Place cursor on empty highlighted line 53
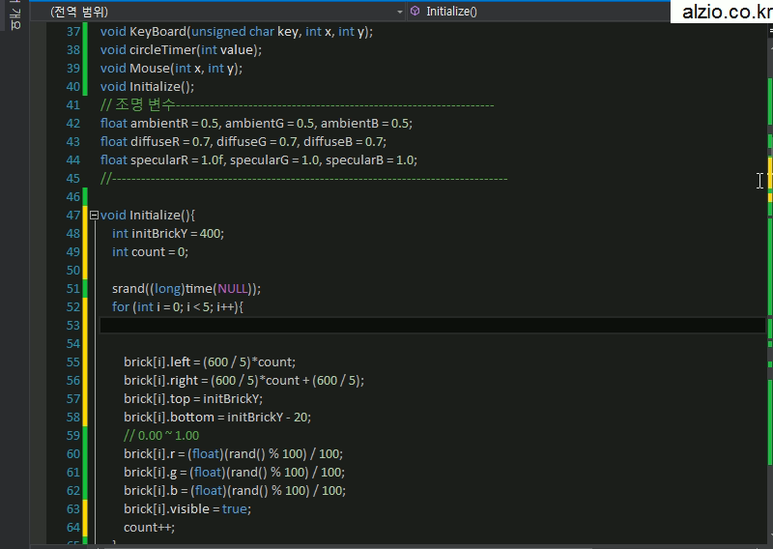The image size is (773, 549). coord(432,325)
